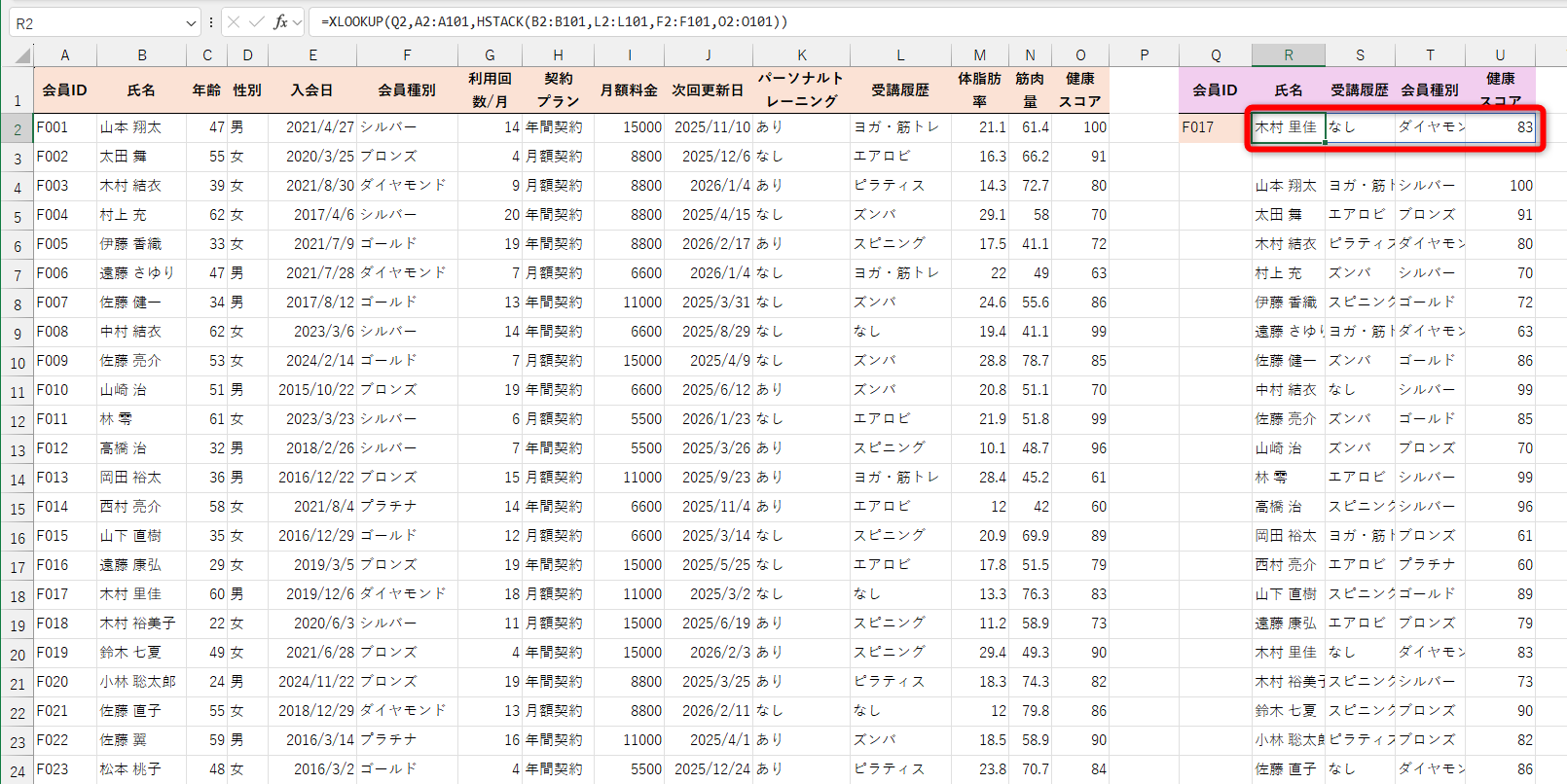Select column U header
Image resolution: width=1567 pixels, height=784 pixels.
click(x=1500, y=55)
